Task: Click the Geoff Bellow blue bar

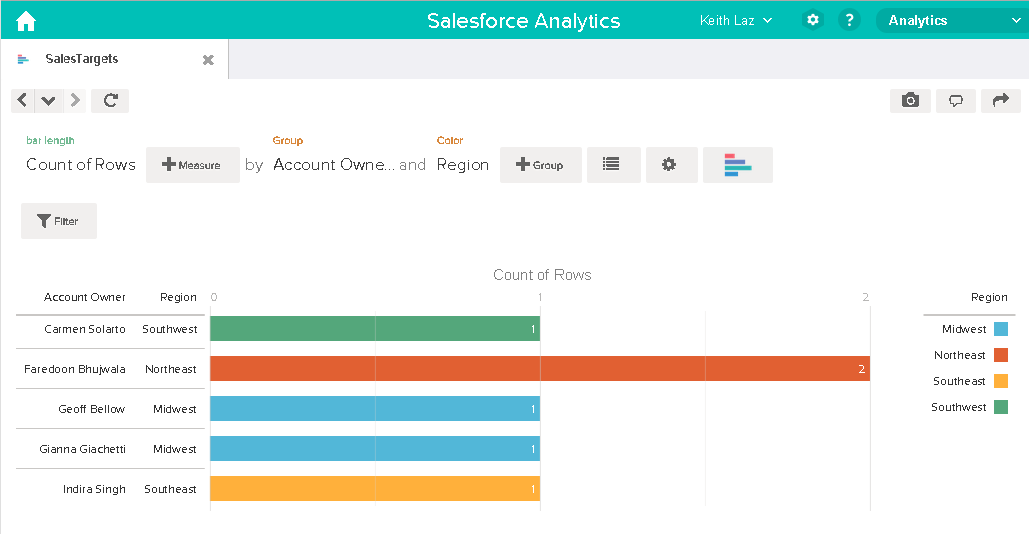Action: (x=375, y=409)
